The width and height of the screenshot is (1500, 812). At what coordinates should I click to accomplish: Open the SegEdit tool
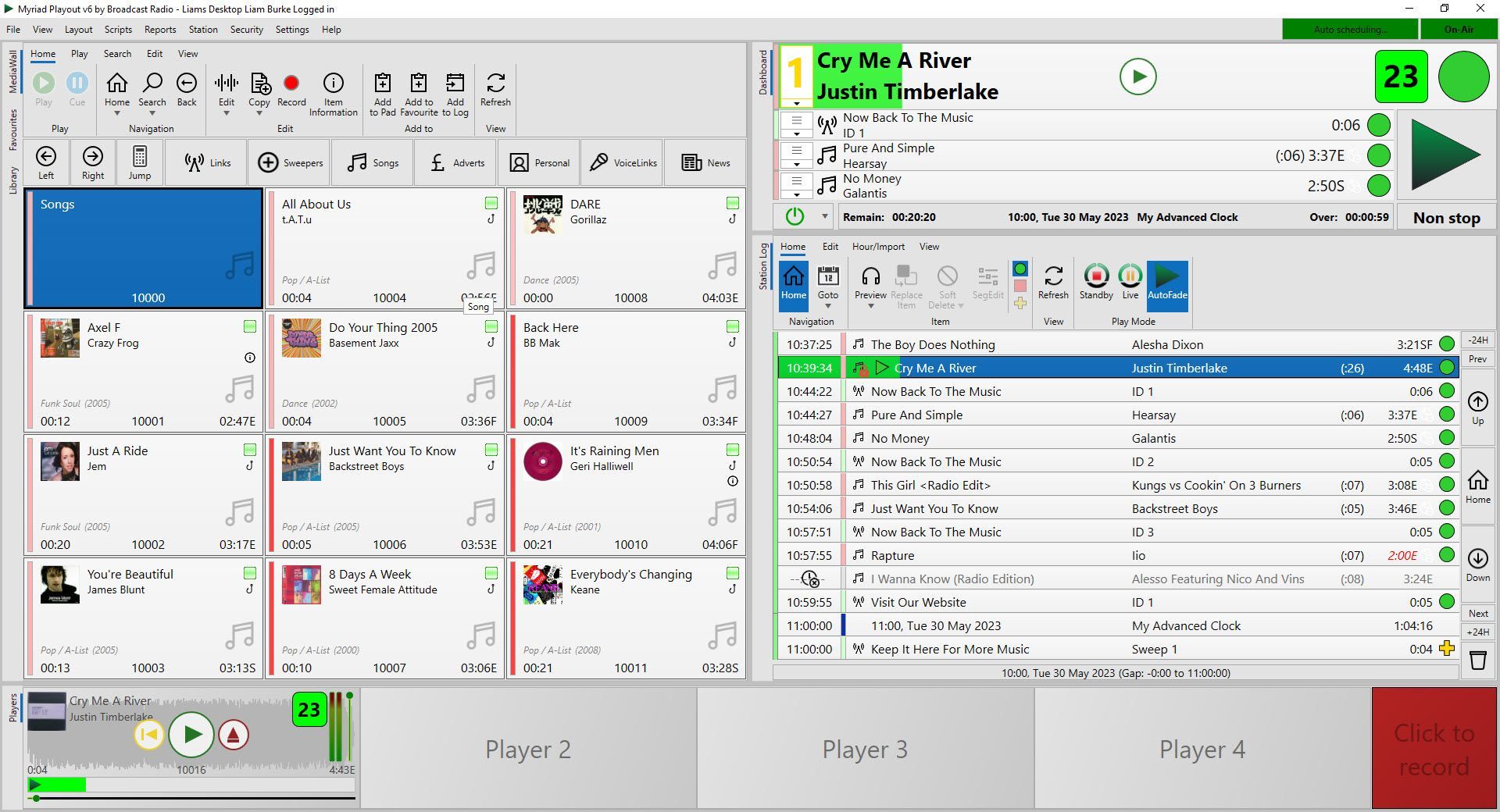pyautogui.click(x=987, y=284)
